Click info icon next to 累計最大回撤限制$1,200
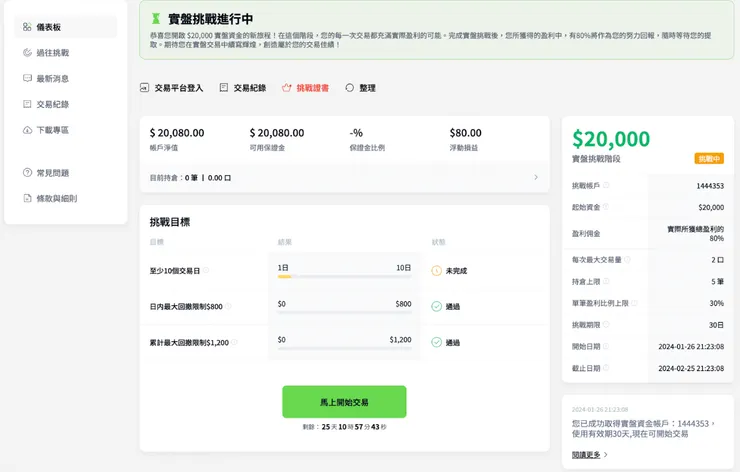The height and width of the screenshot is (472, 740). click(234, 342)
